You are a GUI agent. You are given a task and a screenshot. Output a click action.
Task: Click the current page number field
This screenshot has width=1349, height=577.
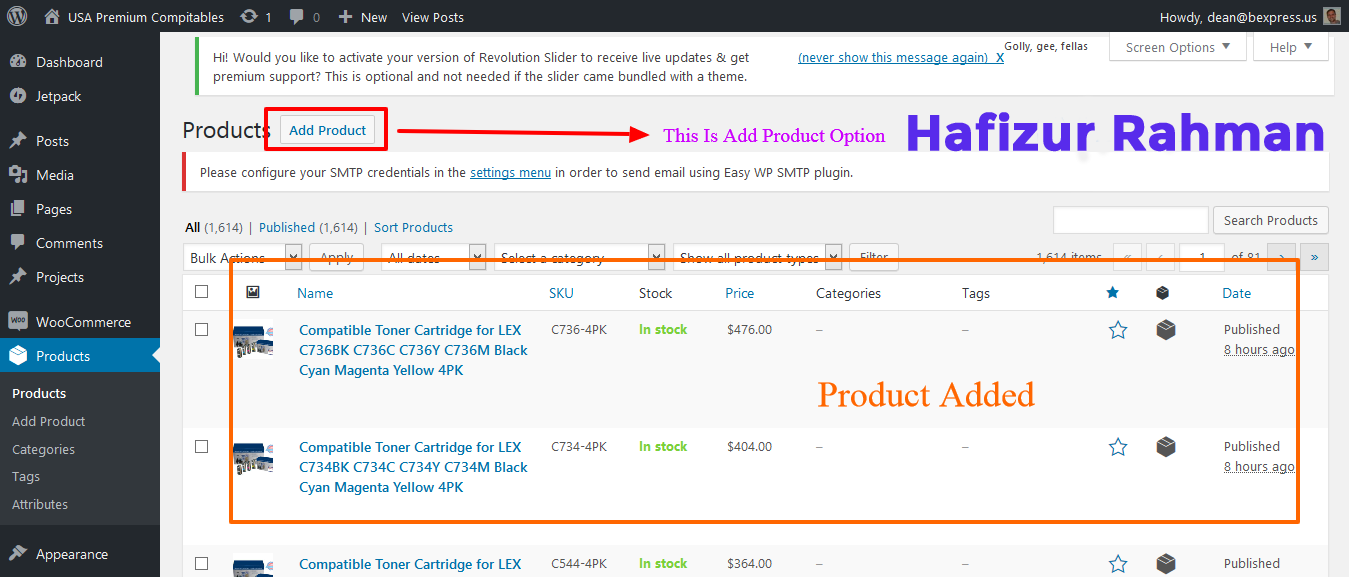pos(1202,257)
